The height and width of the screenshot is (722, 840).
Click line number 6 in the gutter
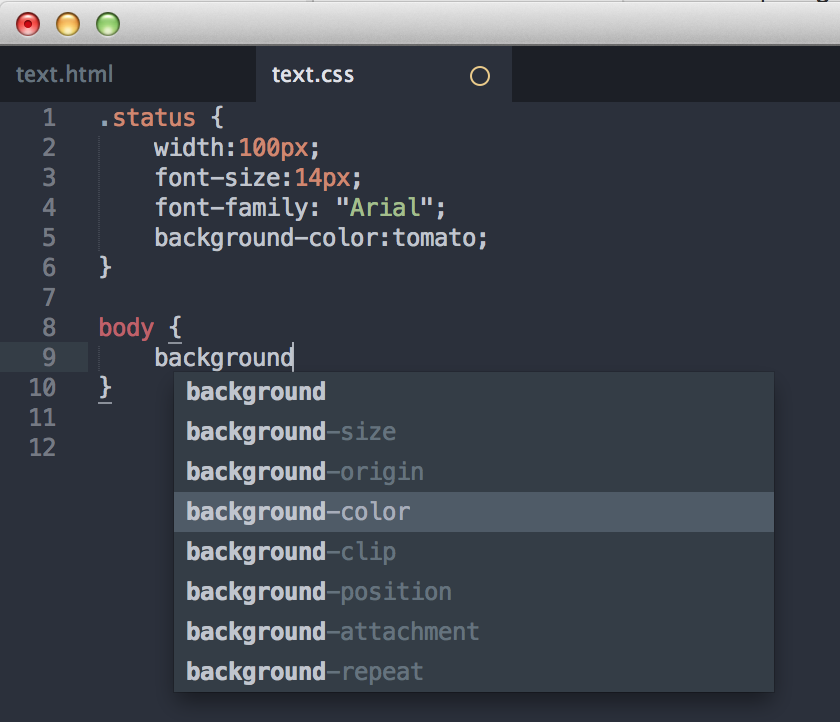click(49, 268)
